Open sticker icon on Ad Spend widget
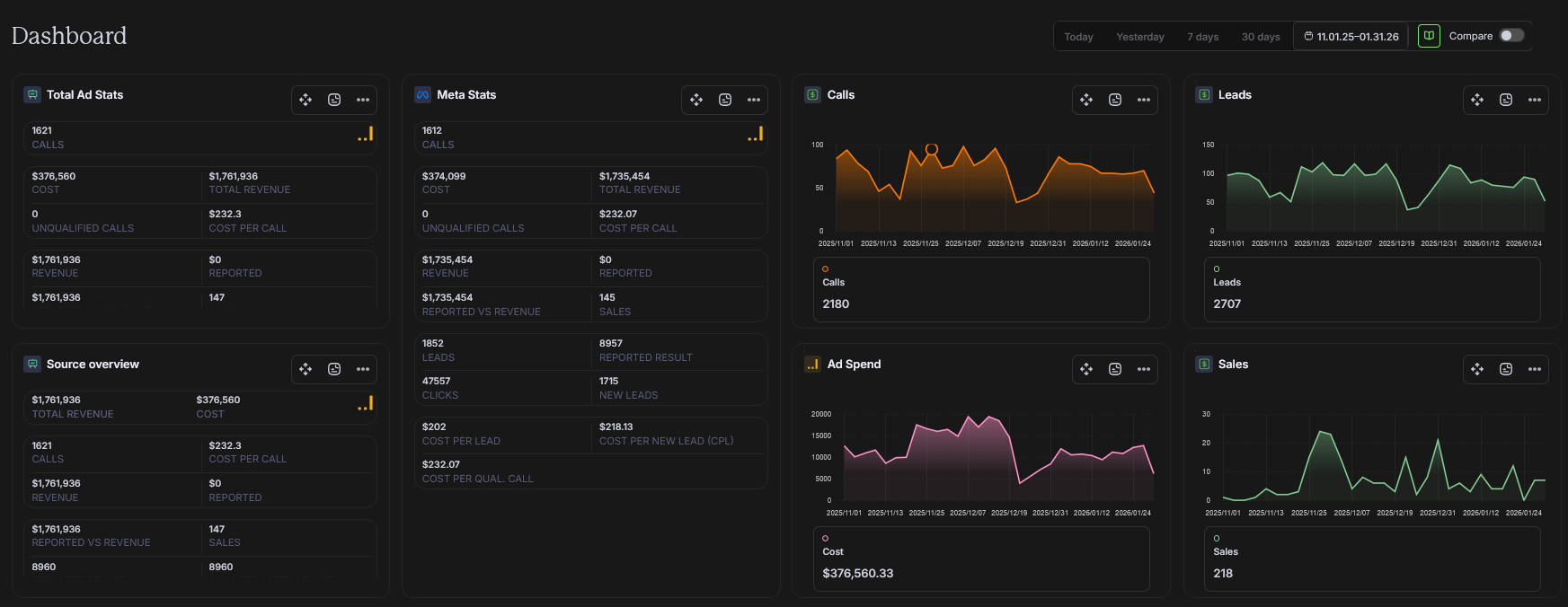Viewport: 1568px width, 607px height. tap(1115, 369)
